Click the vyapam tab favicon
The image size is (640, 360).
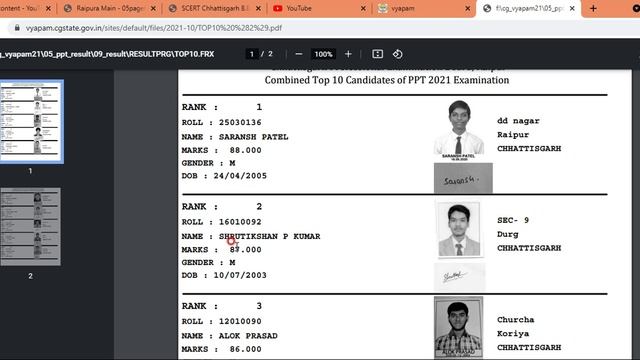pos(382,8)
